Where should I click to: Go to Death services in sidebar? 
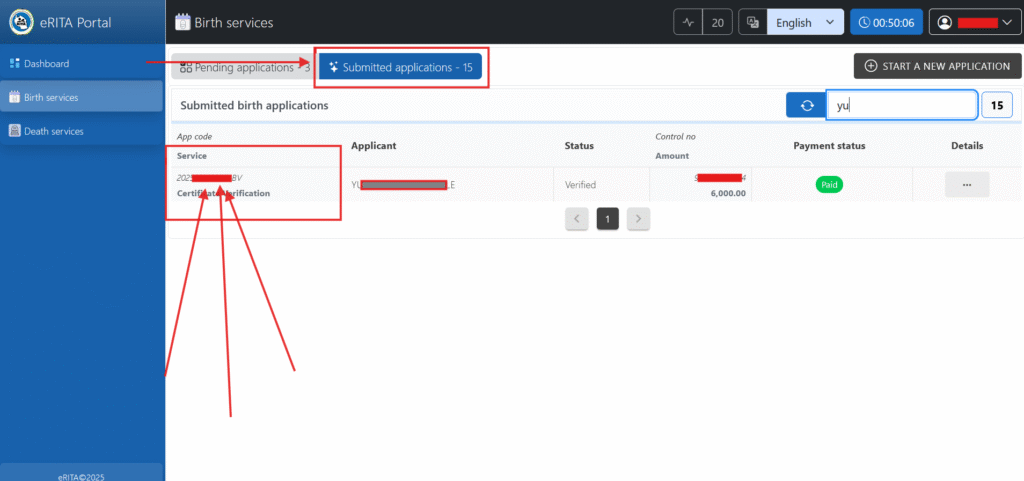tap(53, 131)
